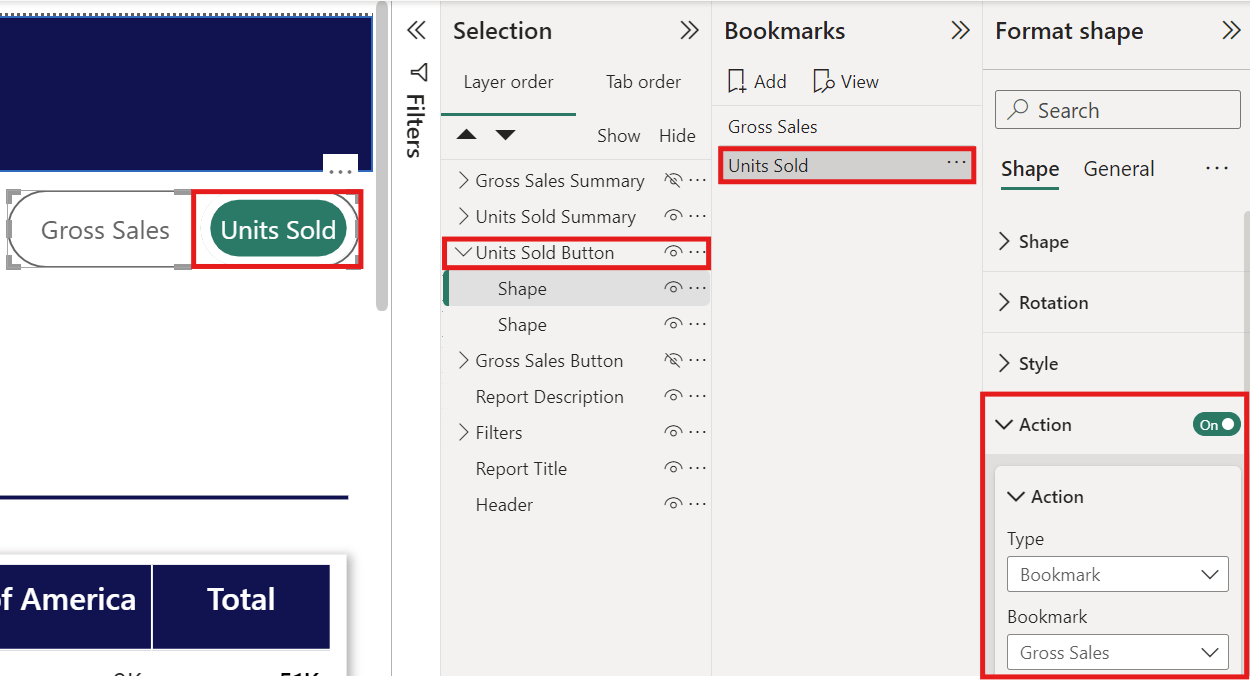
Task: Show the hidden Gross Sales Button
Action: coord(673,361)
